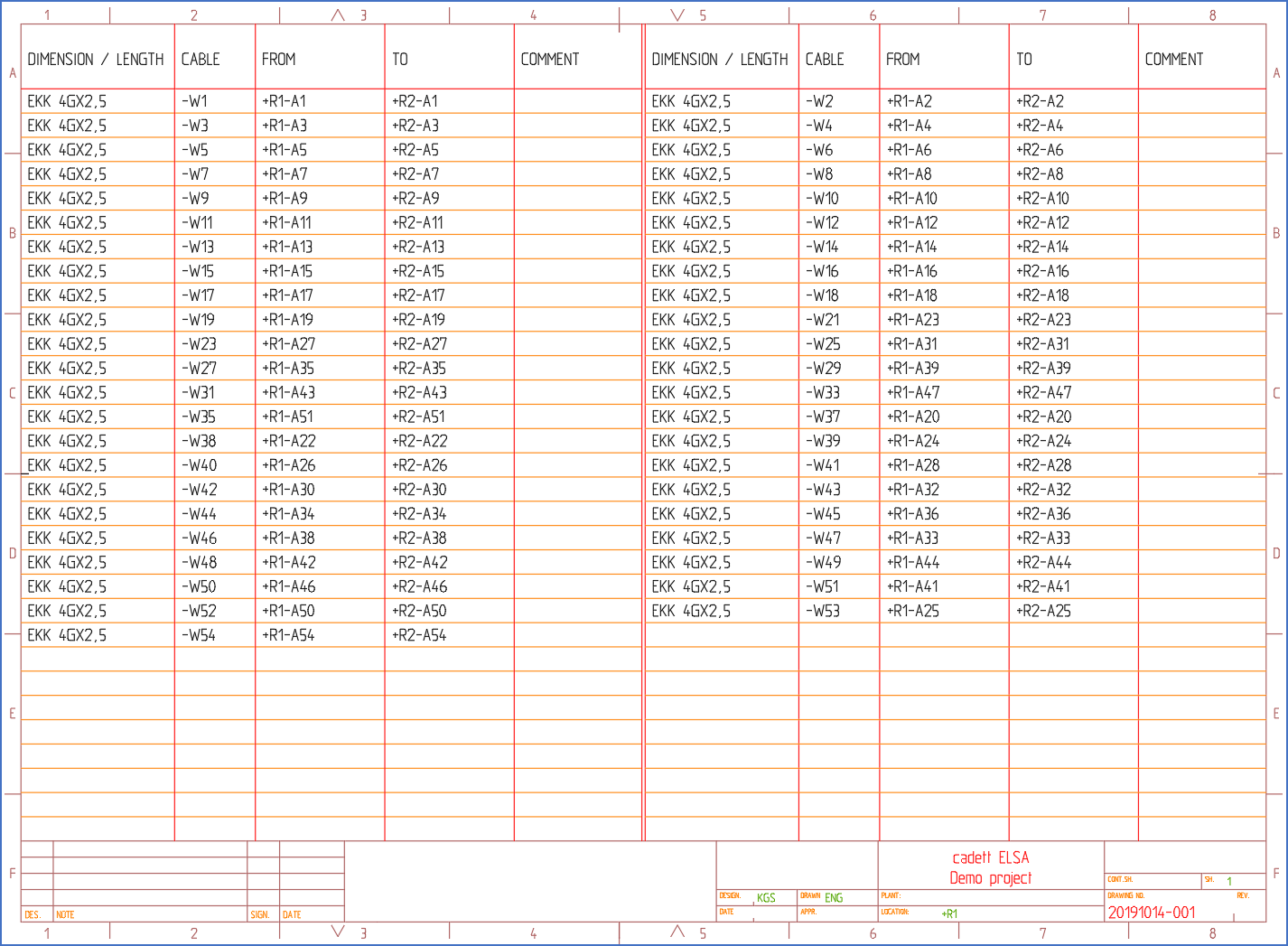The image size is (1288, 946).
Task: Click the drawn-by value ENG
Action: 834,898
